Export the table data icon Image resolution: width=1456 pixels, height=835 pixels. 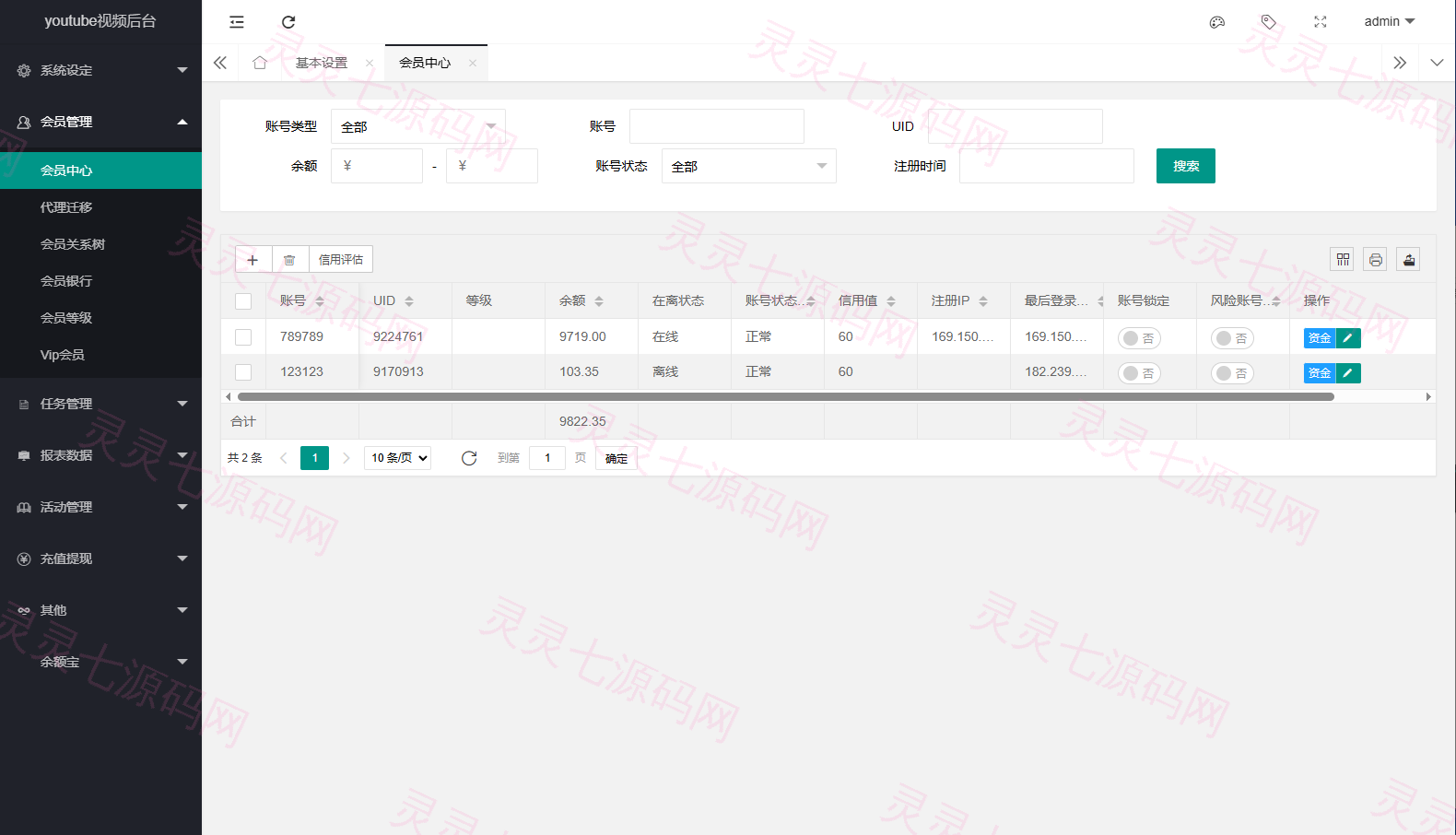click(x=1409, y=260)
